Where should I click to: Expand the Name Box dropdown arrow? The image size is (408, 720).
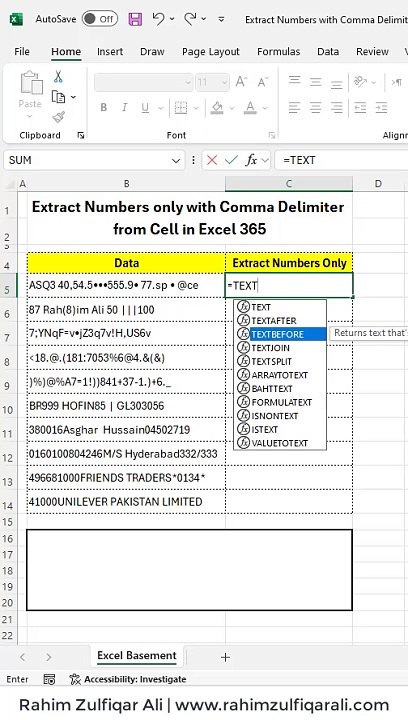pos(176,160)
